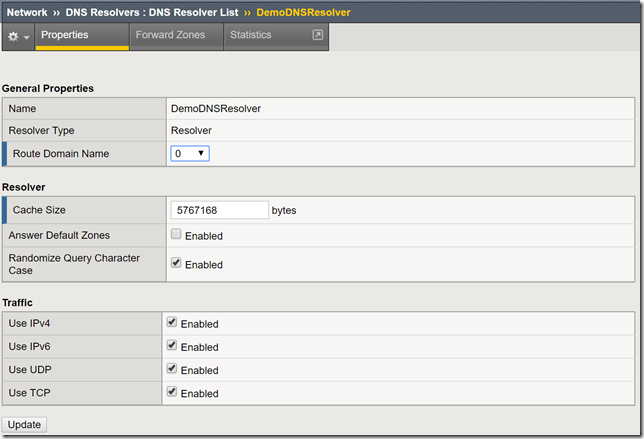Click the Update button

coord(24,424)
